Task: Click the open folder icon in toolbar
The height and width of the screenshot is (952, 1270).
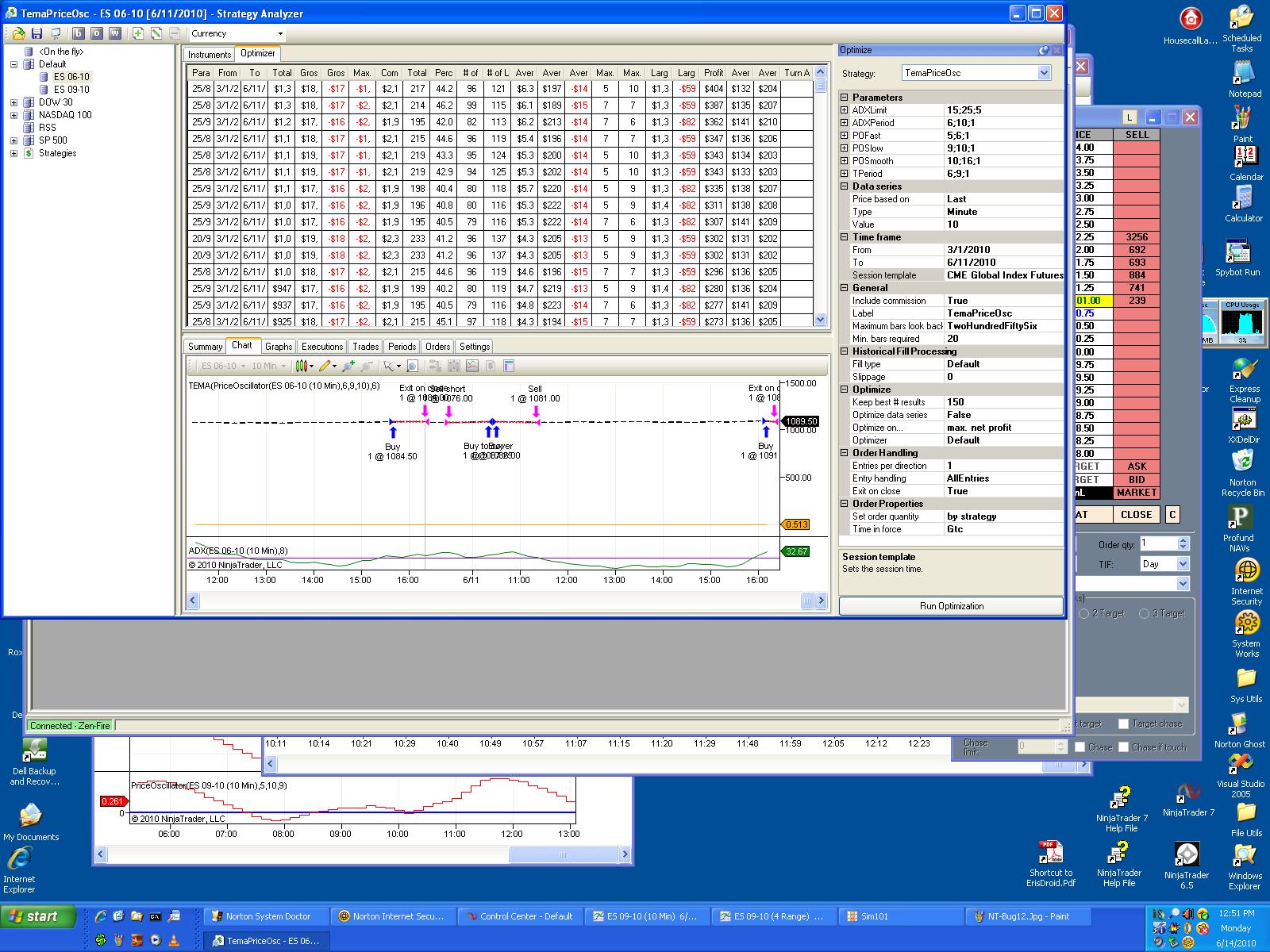Action: click(18, 33)
